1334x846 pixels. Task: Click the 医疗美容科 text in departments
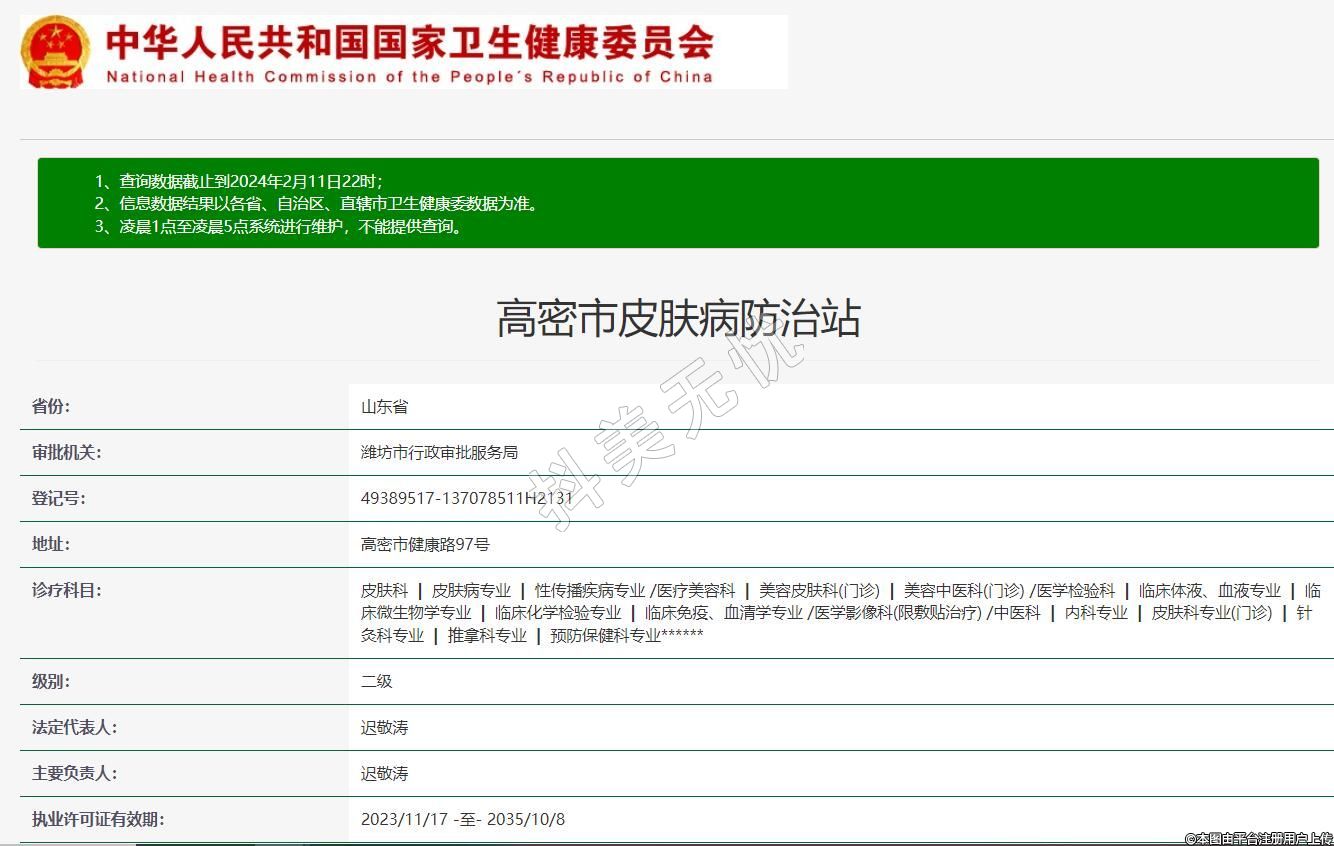[x=696, y=591]
